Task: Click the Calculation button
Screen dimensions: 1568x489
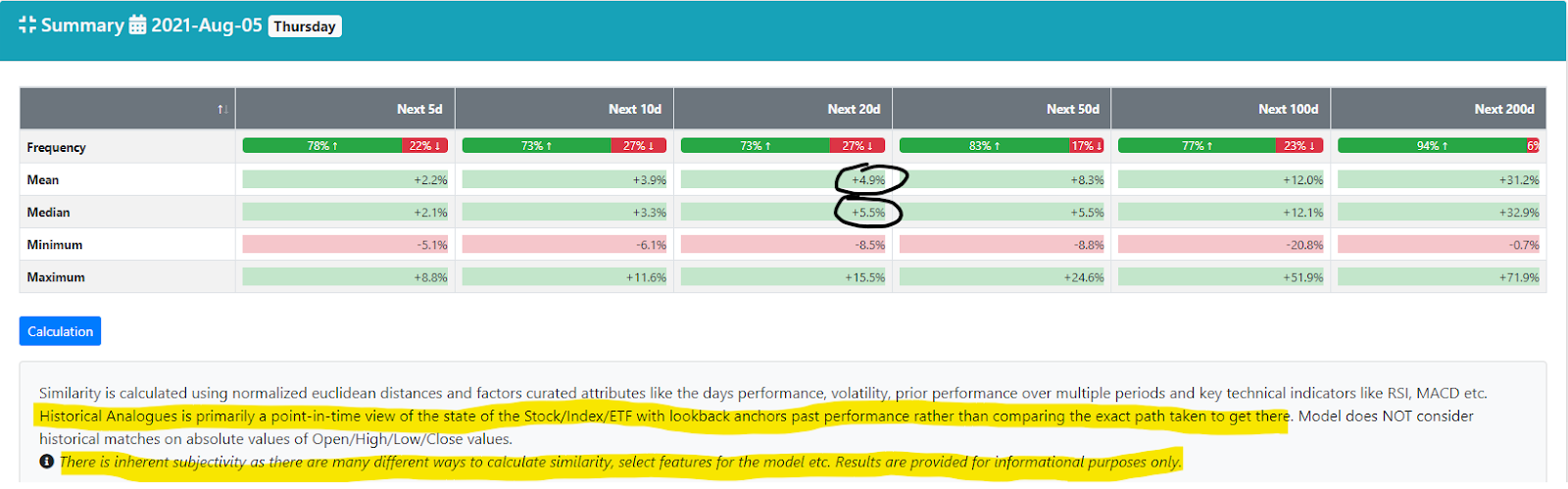Action: (x=60, y=331)
